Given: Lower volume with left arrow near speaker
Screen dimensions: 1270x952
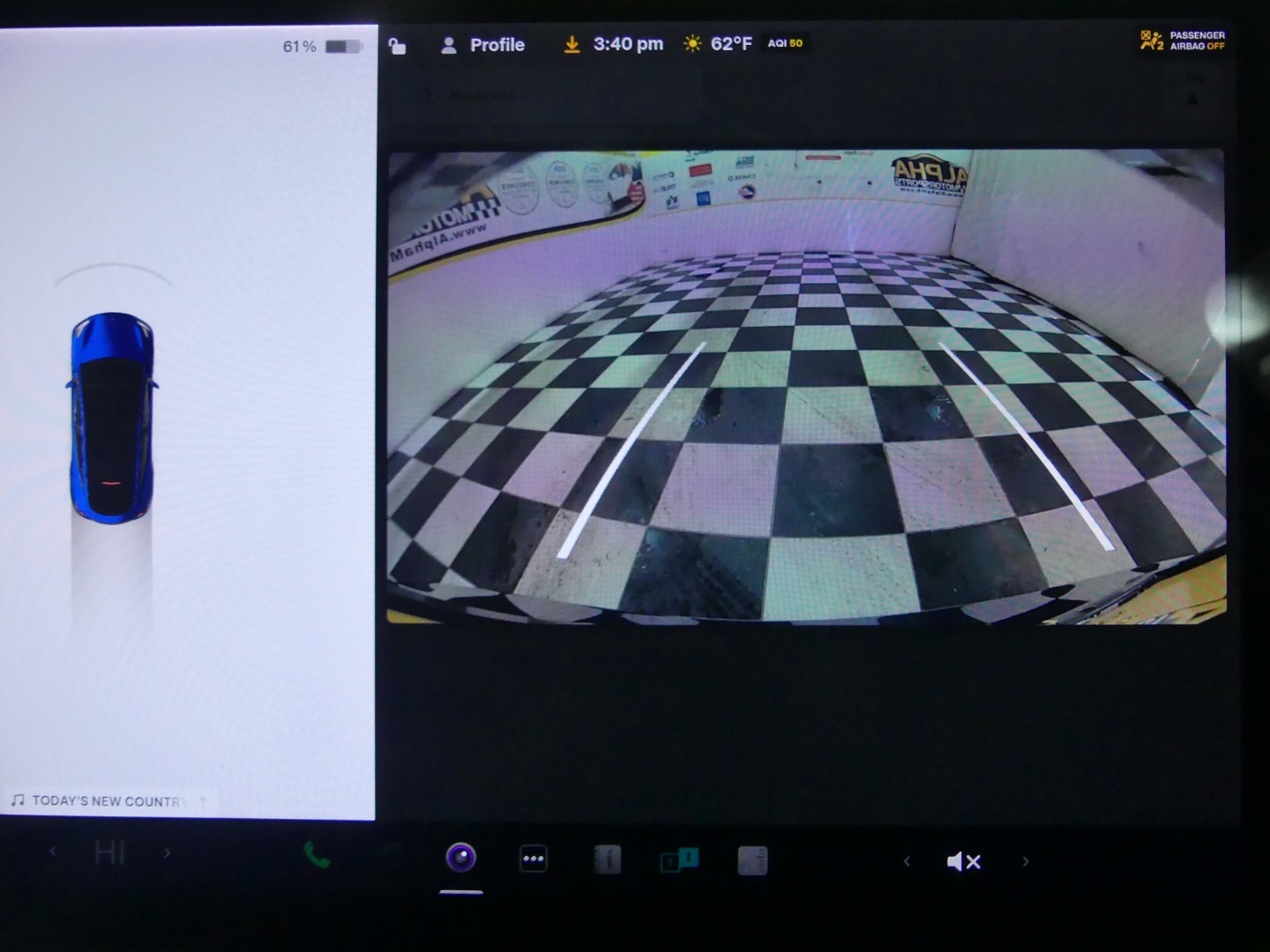Looking at the screenshot, I should (x=907, y=861).
